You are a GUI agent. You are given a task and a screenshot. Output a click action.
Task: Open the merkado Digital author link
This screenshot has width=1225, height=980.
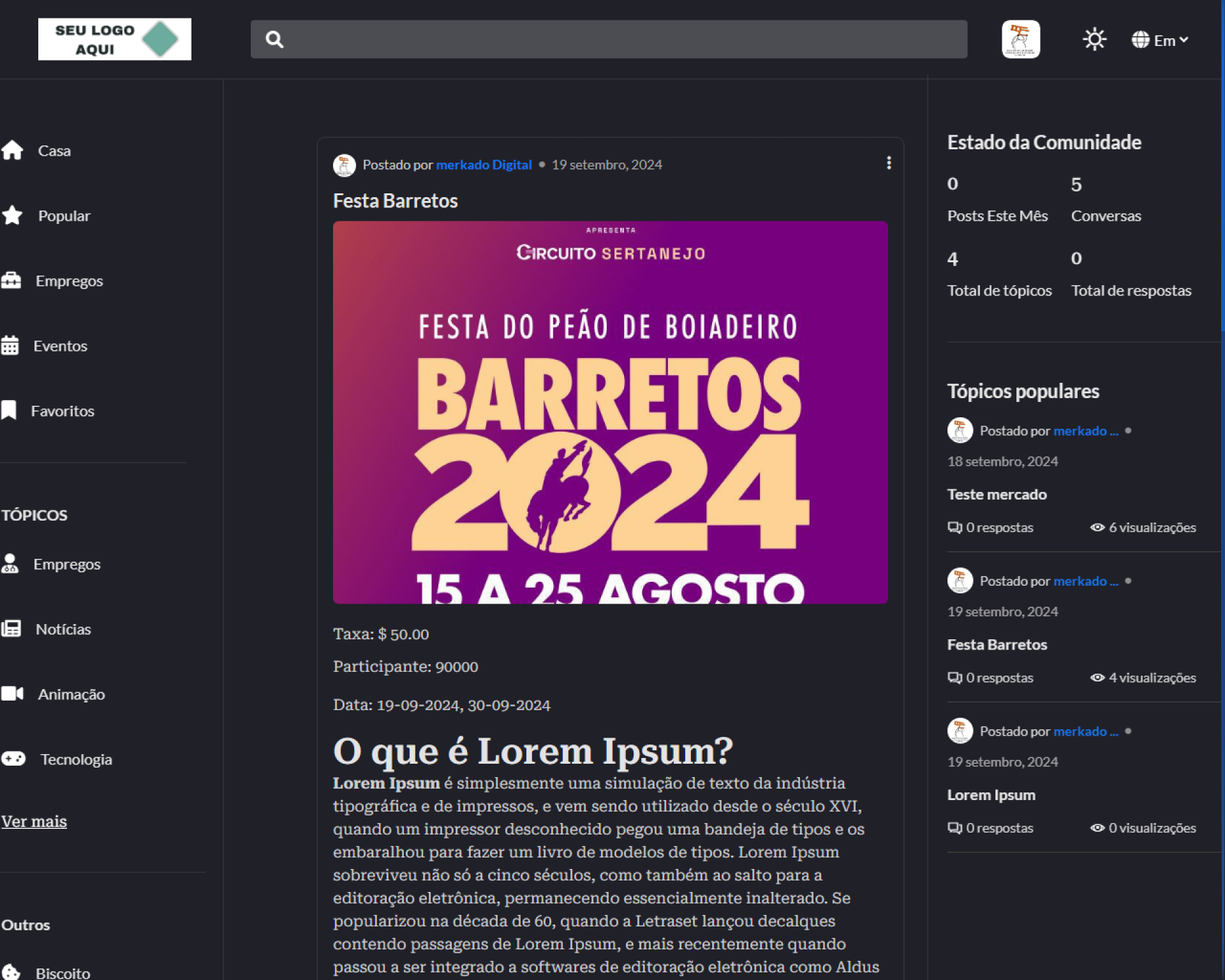[483, 165]
